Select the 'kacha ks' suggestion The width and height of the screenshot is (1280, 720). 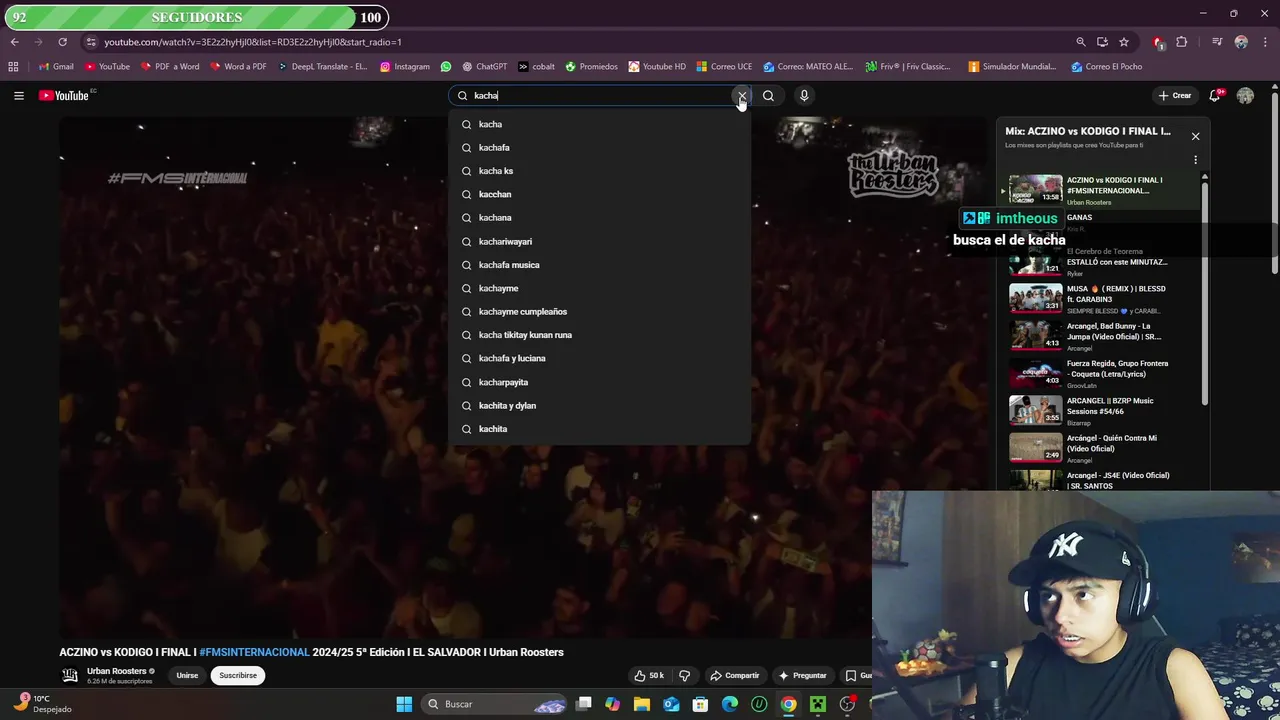599,171
